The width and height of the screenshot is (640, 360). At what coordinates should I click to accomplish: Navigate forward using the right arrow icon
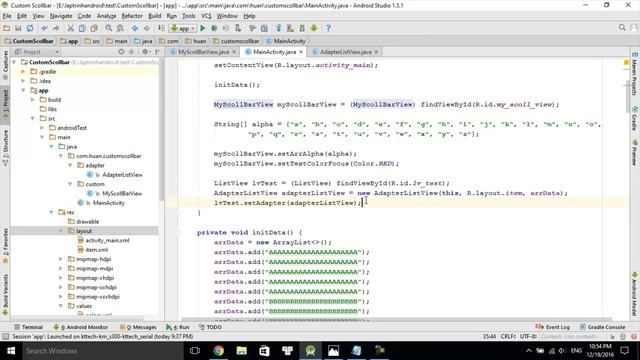click(x=147, y=28)
